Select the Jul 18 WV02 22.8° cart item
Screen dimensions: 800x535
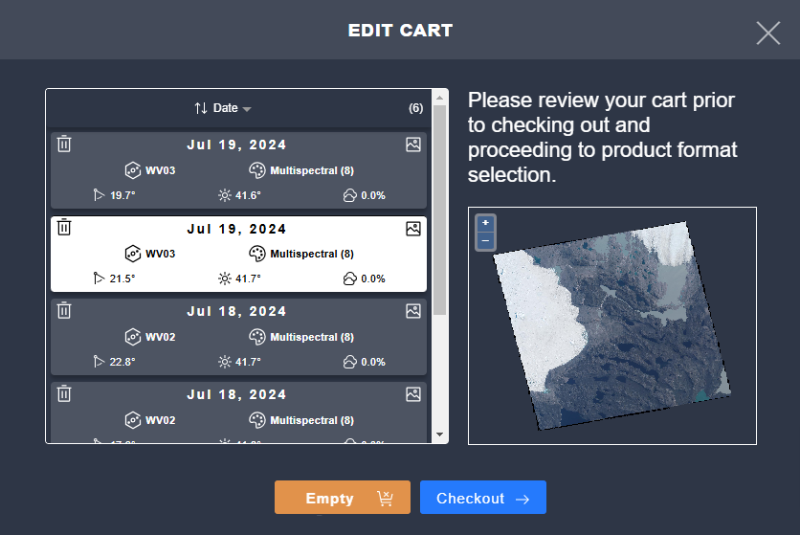pyautogui.click(x=238, y=337)
